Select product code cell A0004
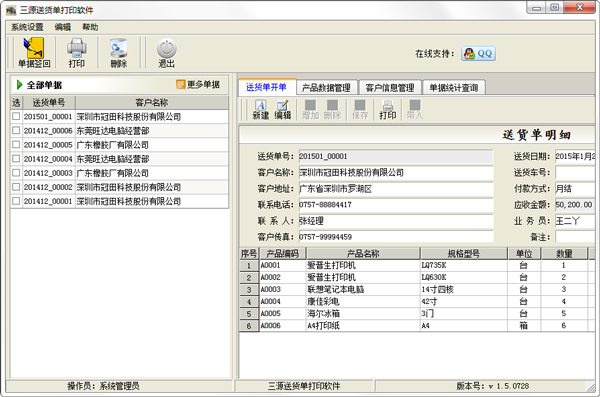The height and width of the screenshot is (397, 600). click(x=283, y=302)
